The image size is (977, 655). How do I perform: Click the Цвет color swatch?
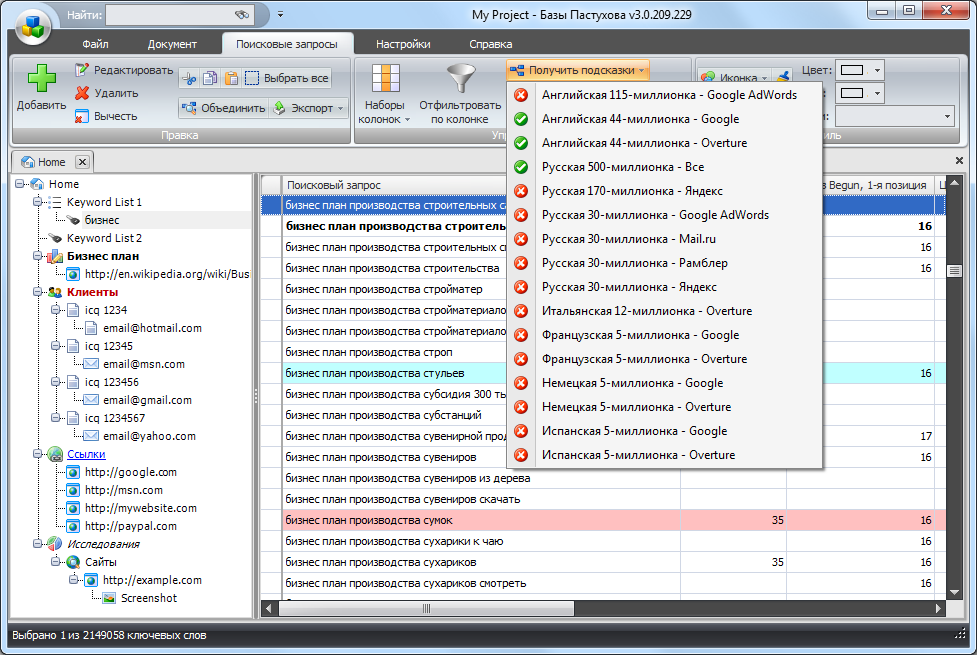852,70
